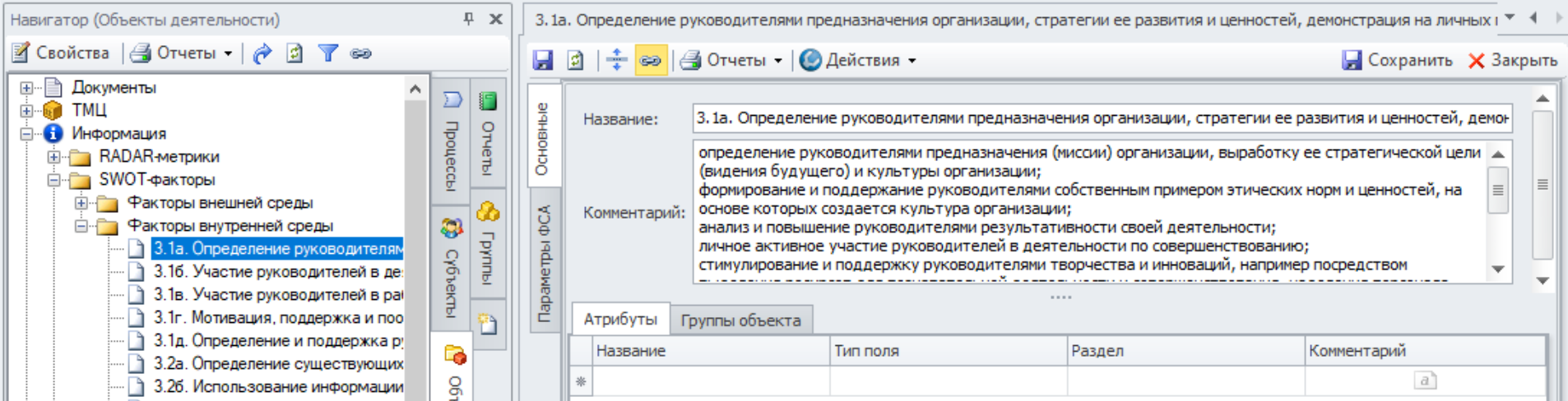The width and height of the screenshot is (1568, 401).
Task: Click the filter funnel icon in Navigator toolbar
Action: point(328,53)
